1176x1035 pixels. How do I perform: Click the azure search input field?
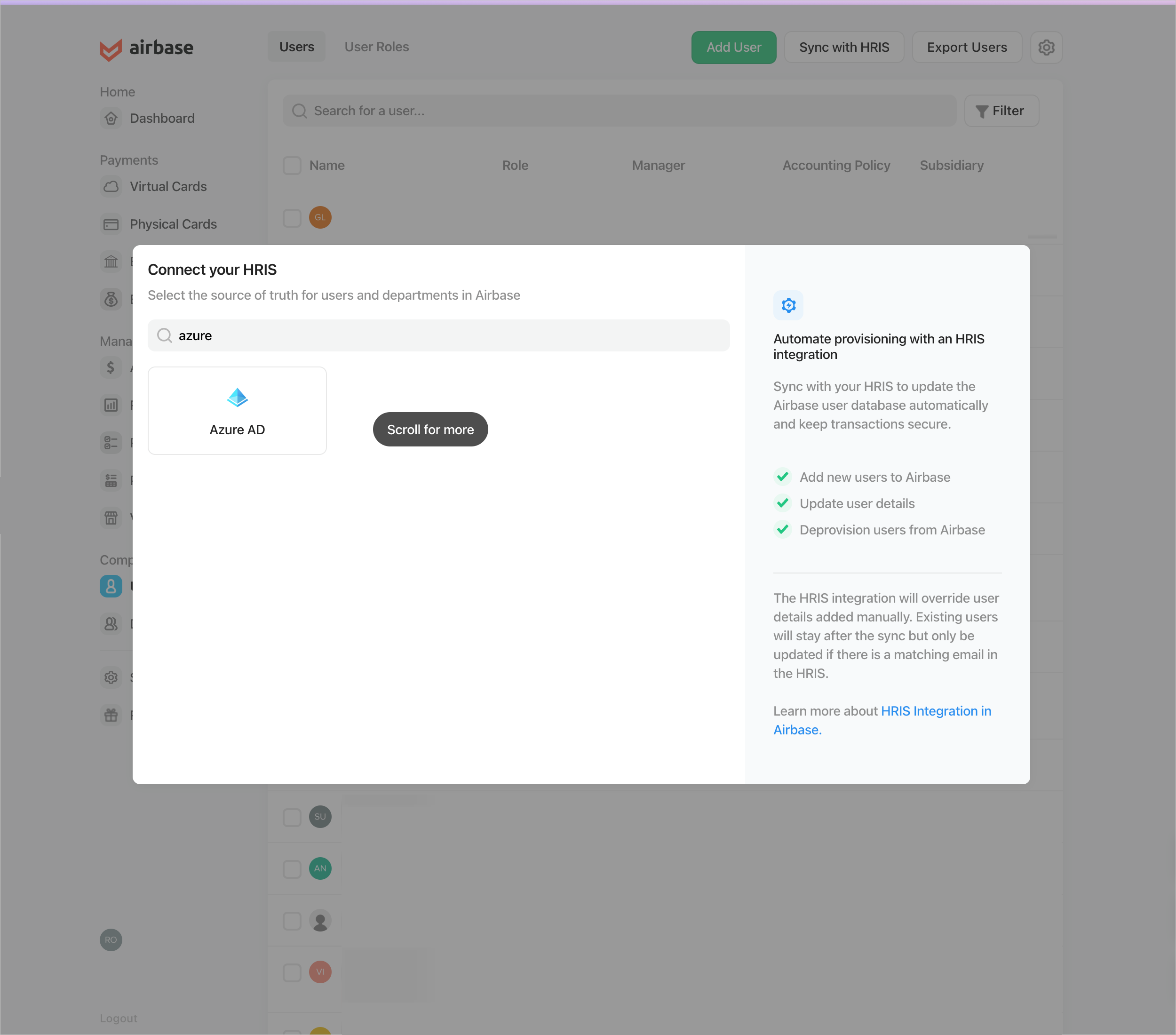[x=438, y=335]
